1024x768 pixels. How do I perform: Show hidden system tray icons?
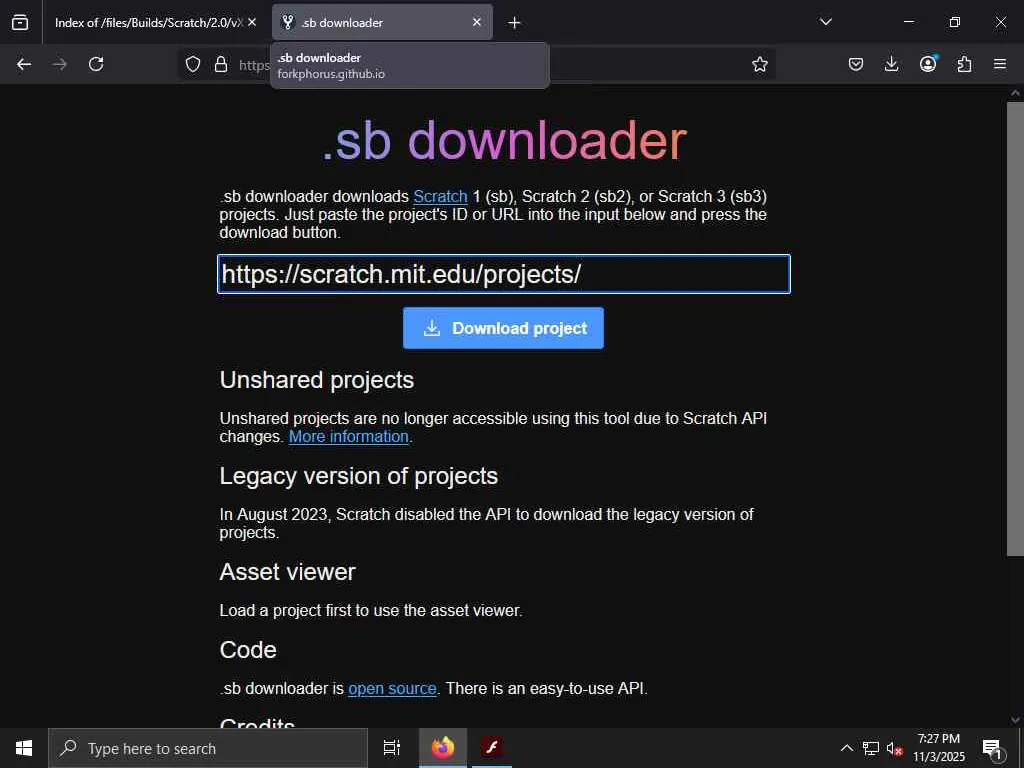[x=846, y=748]
